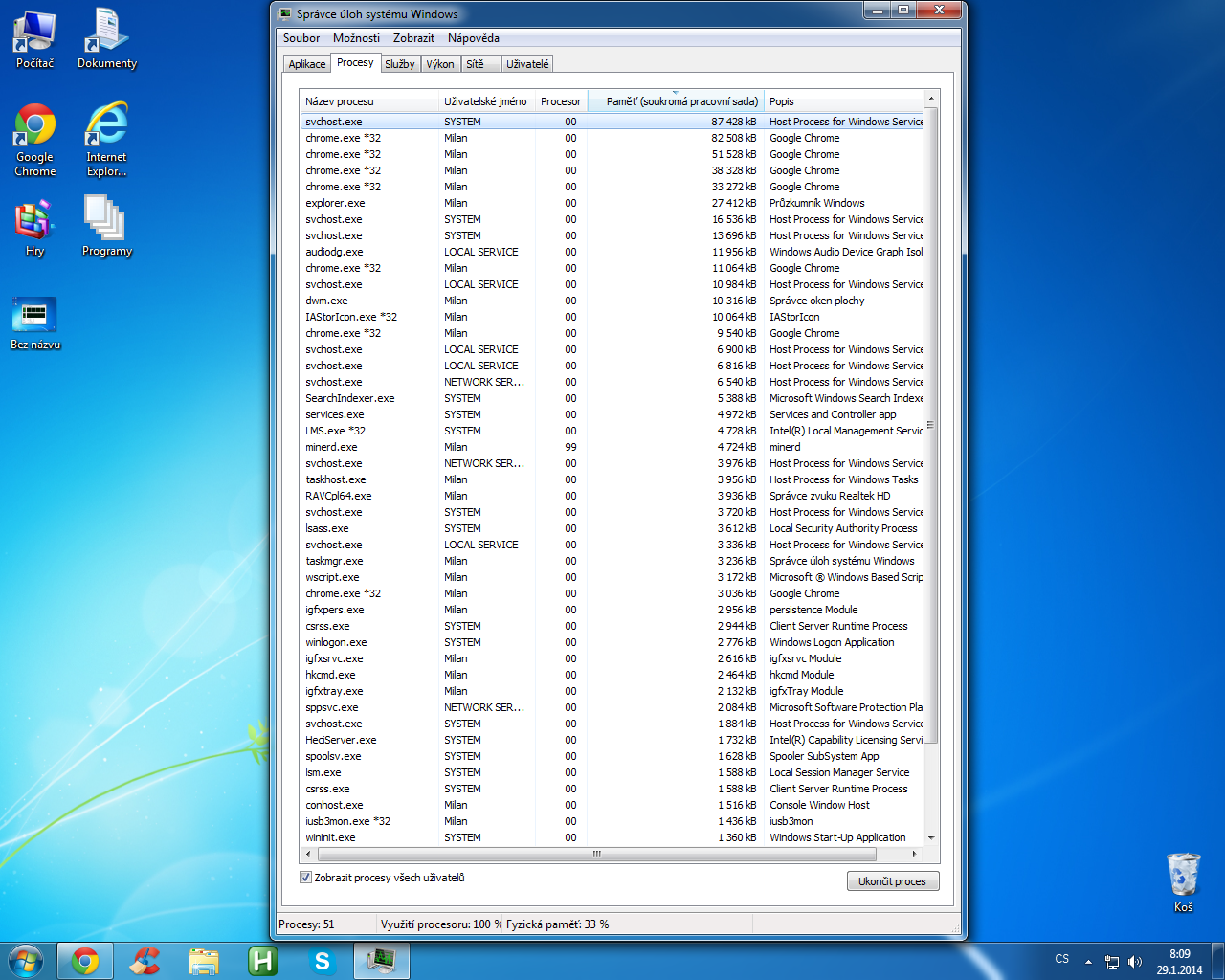Screen dimensions: 1225x980
Task: Click the process list scroll down arrow
Action: click(x=930, y=838)
